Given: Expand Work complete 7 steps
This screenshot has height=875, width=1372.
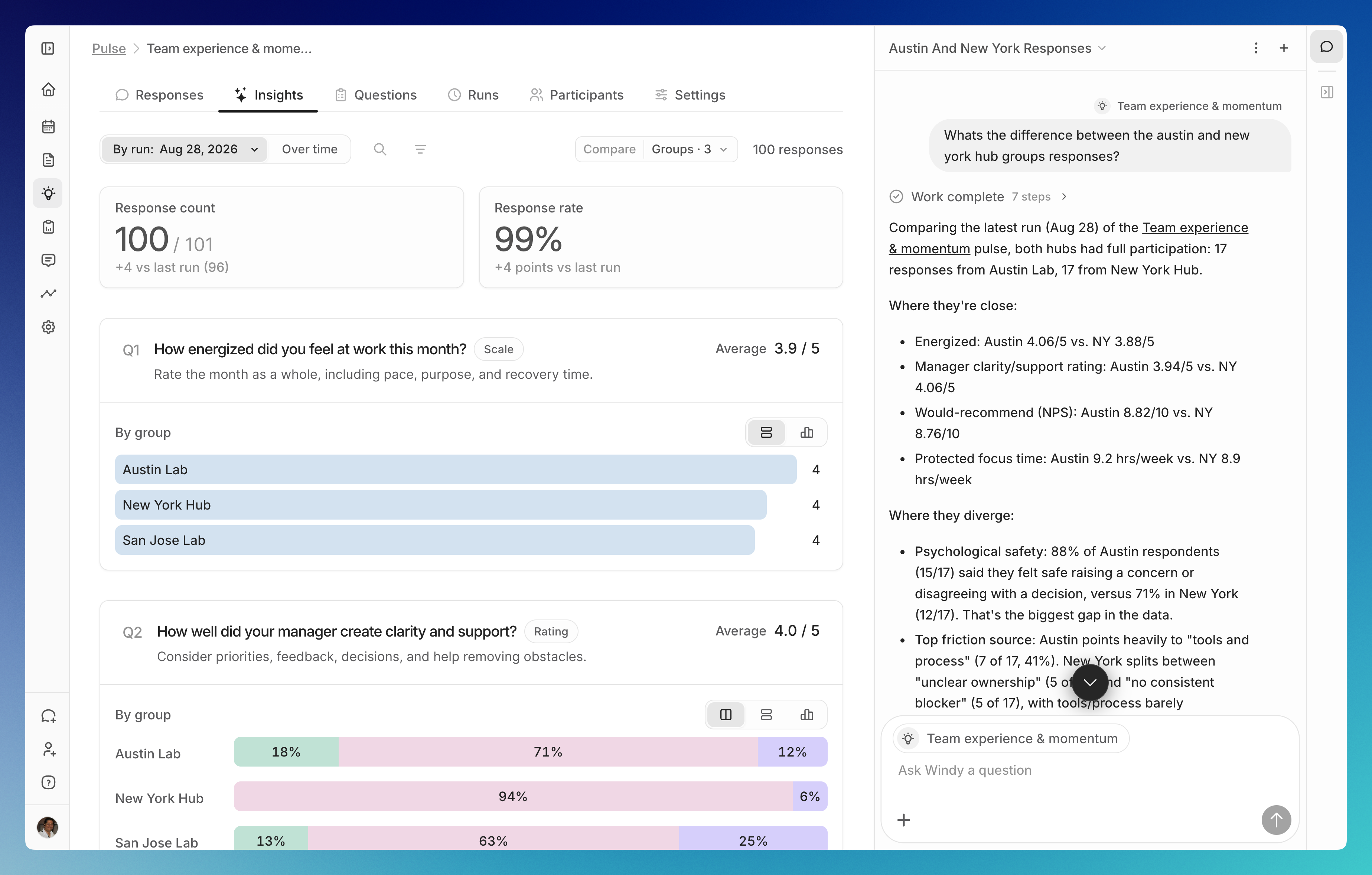Looking at the screenshot, I should [978, 197].
